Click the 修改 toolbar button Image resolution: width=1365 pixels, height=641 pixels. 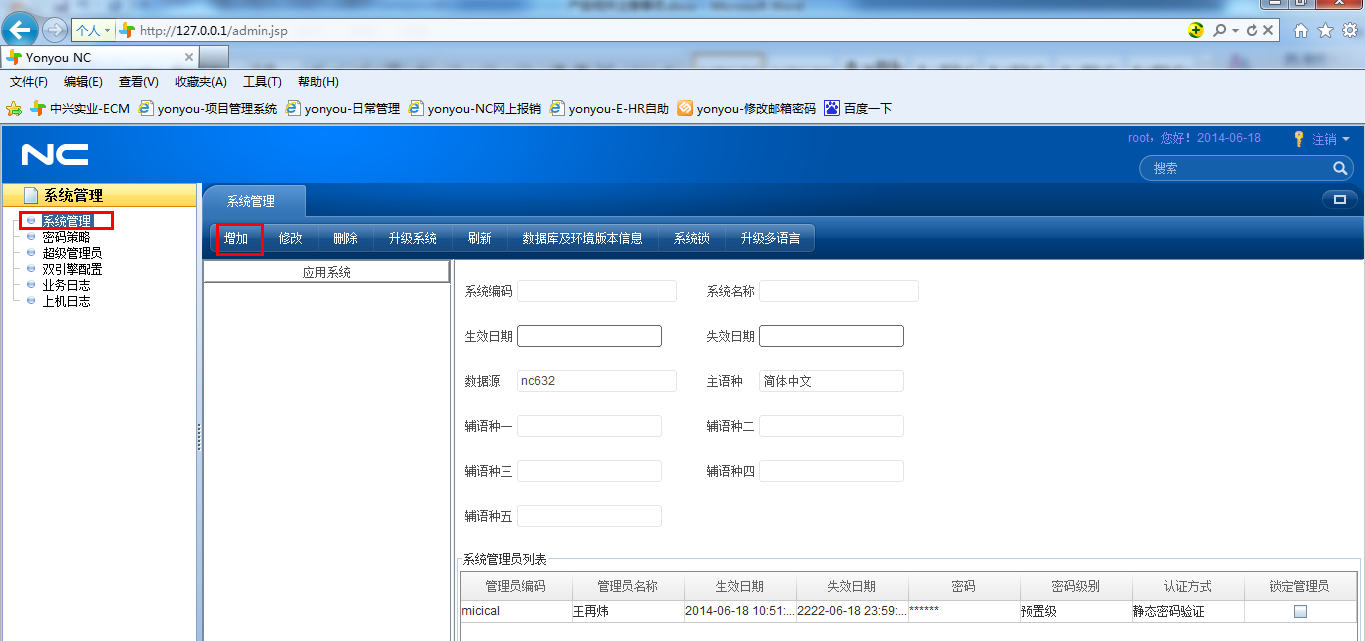[290, 238]
